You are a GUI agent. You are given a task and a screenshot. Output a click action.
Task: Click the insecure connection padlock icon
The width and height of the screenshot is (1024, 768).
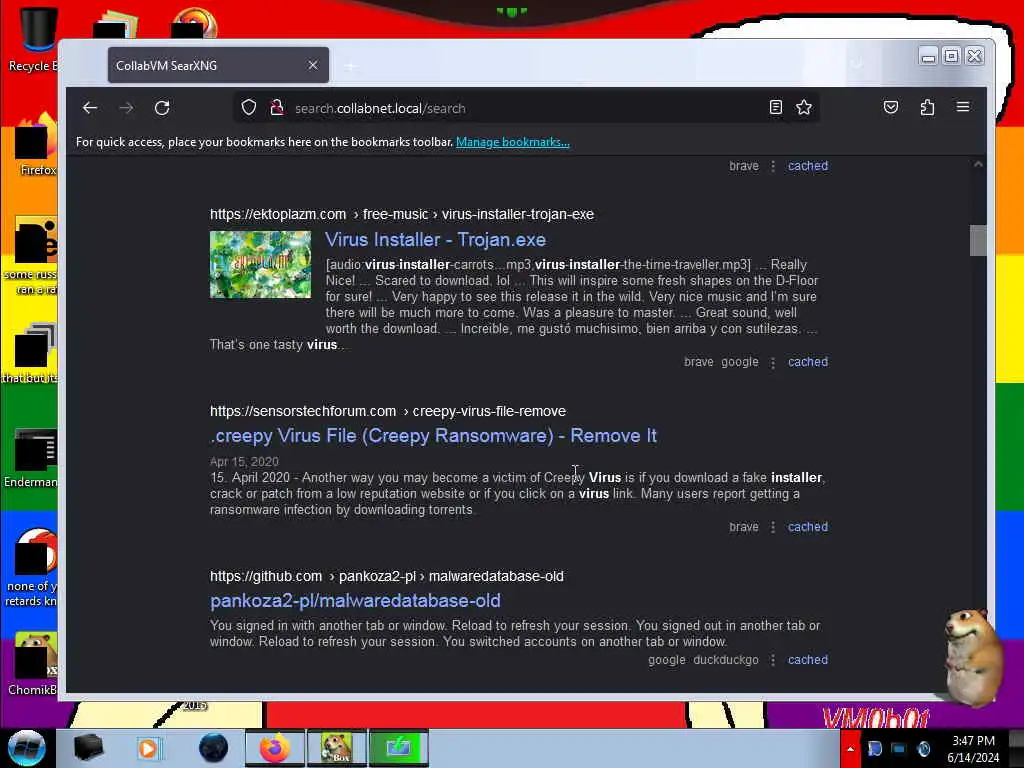(277, 107)
